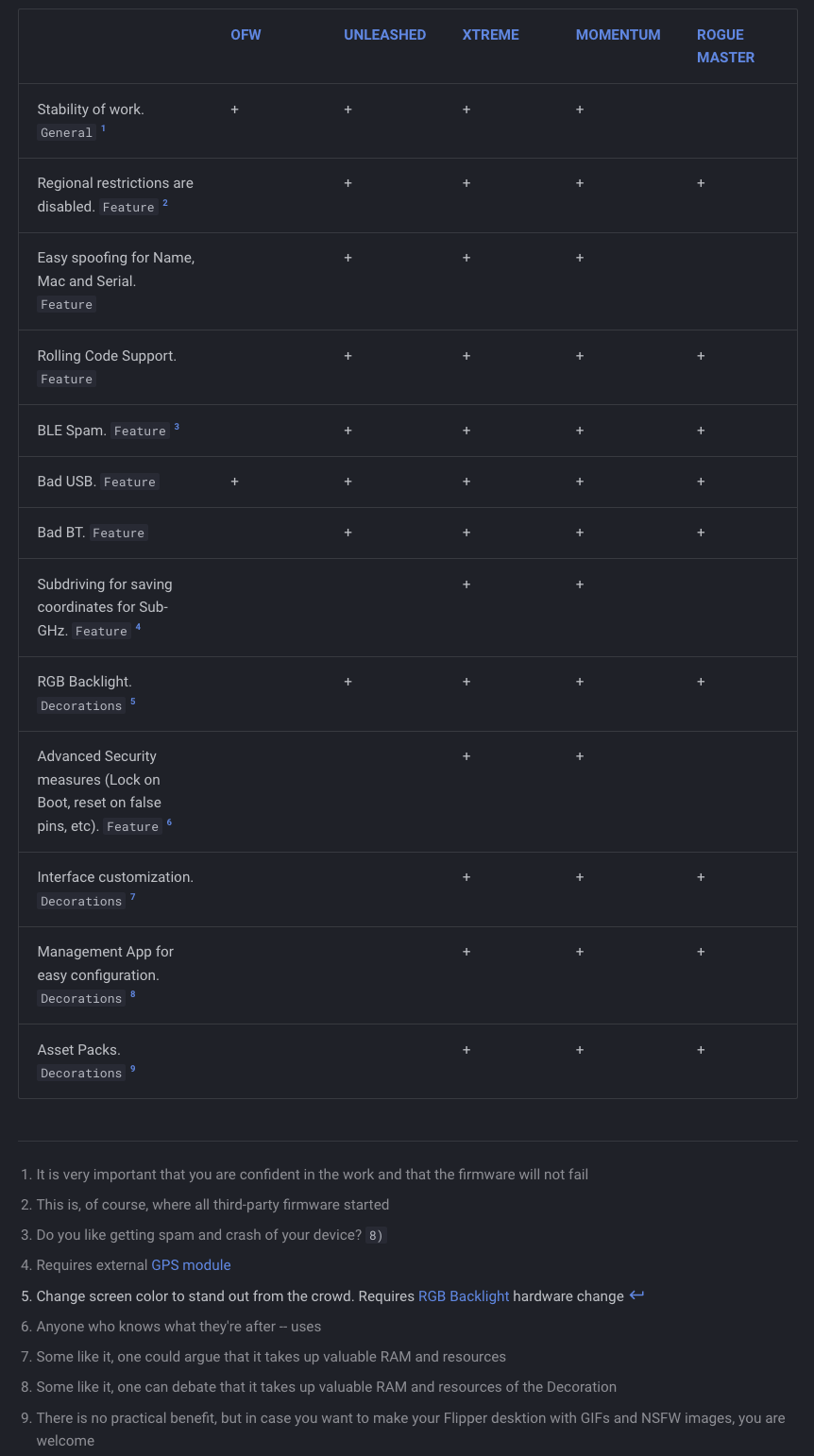Viewport: 814px width, 1456px height.
Task: Open the OFW column header link
Action: 246,35
